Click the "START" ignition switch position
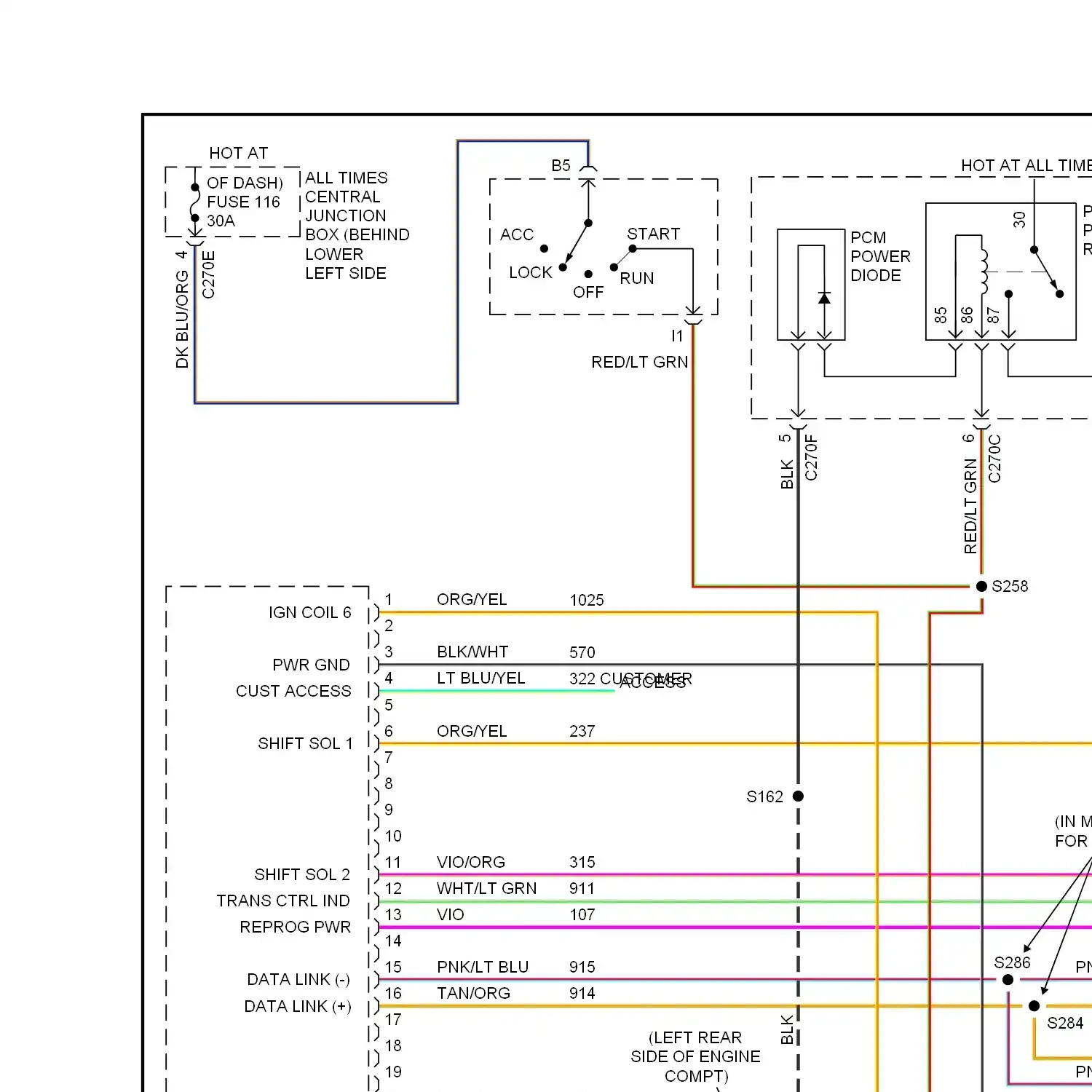 click(x=653, y=234)
